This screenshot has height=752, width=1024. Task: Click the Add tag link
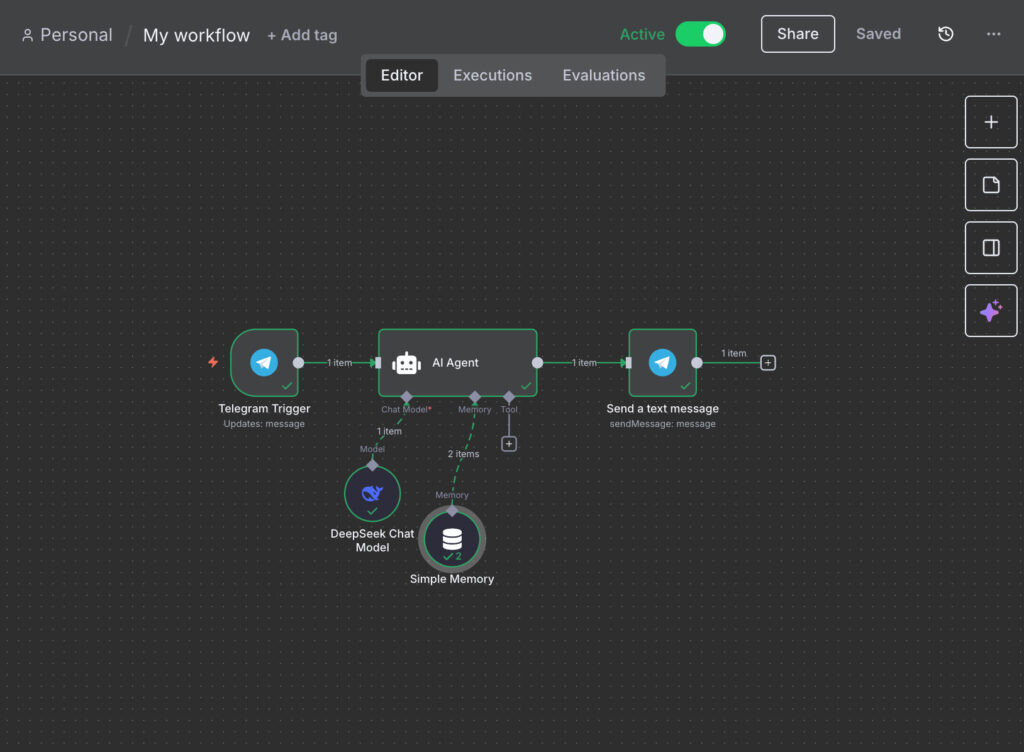pyautogui.click(x=302, y=35)
